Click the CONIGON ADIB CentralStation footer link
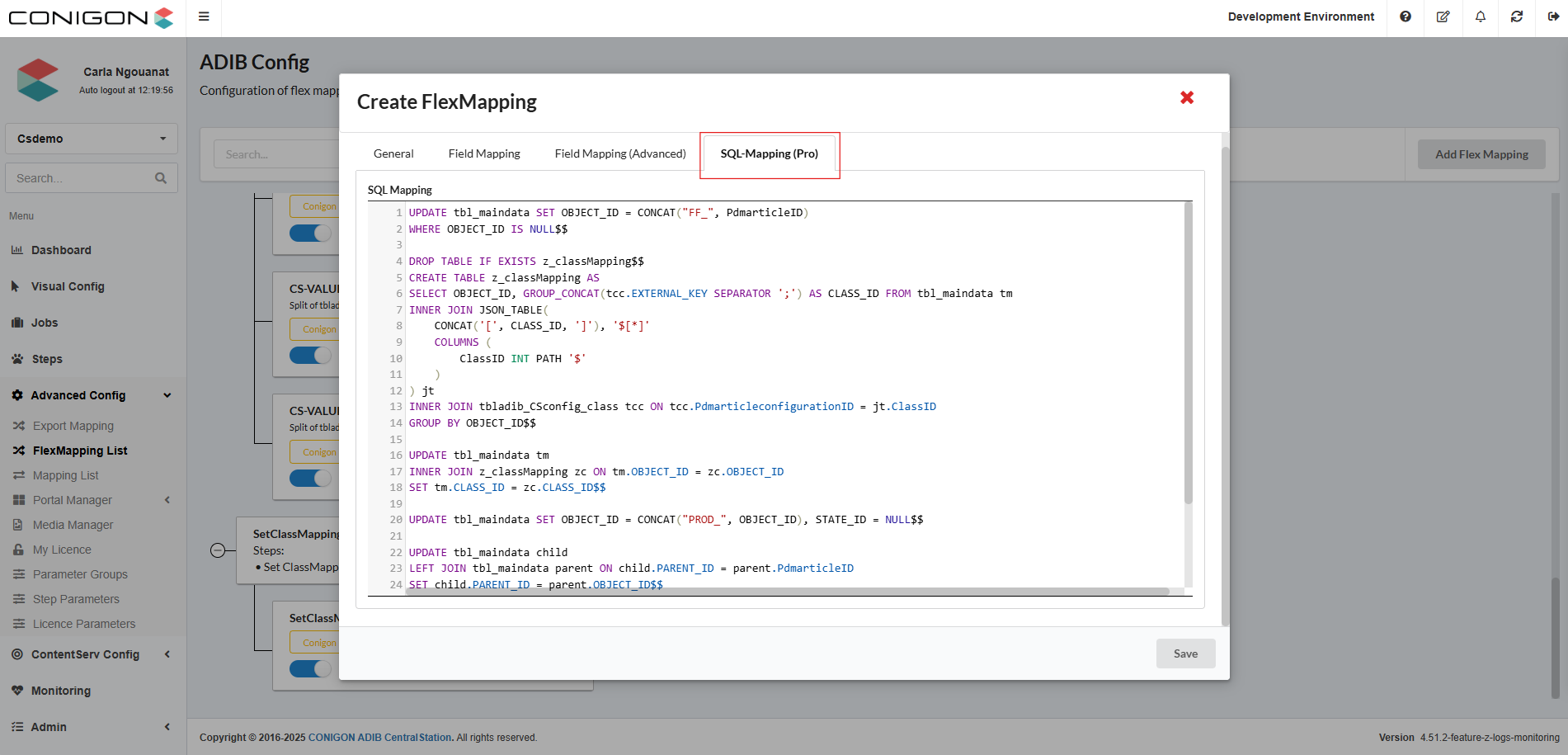 click(379, 738)
